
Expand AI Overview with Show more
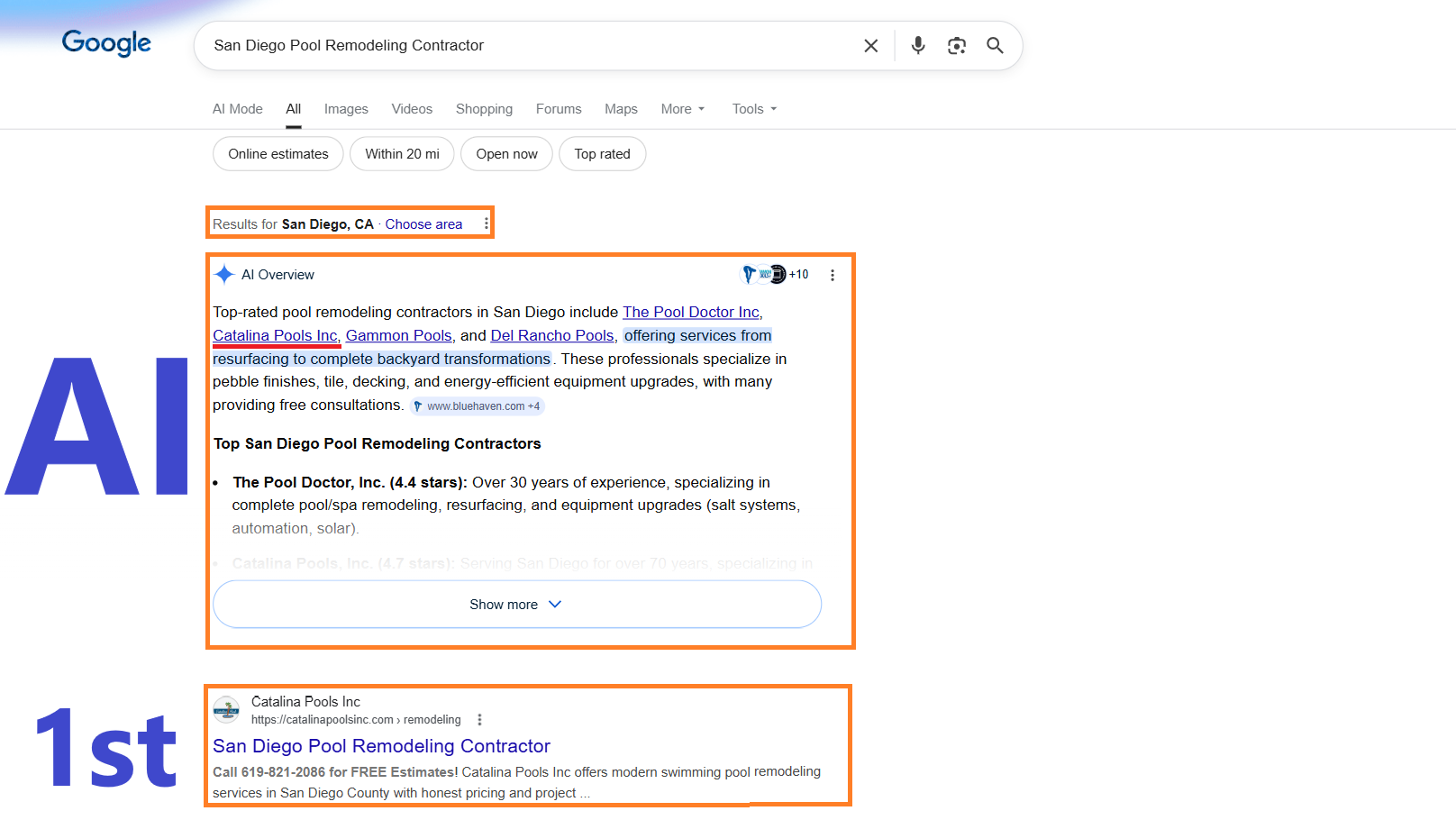516,605
